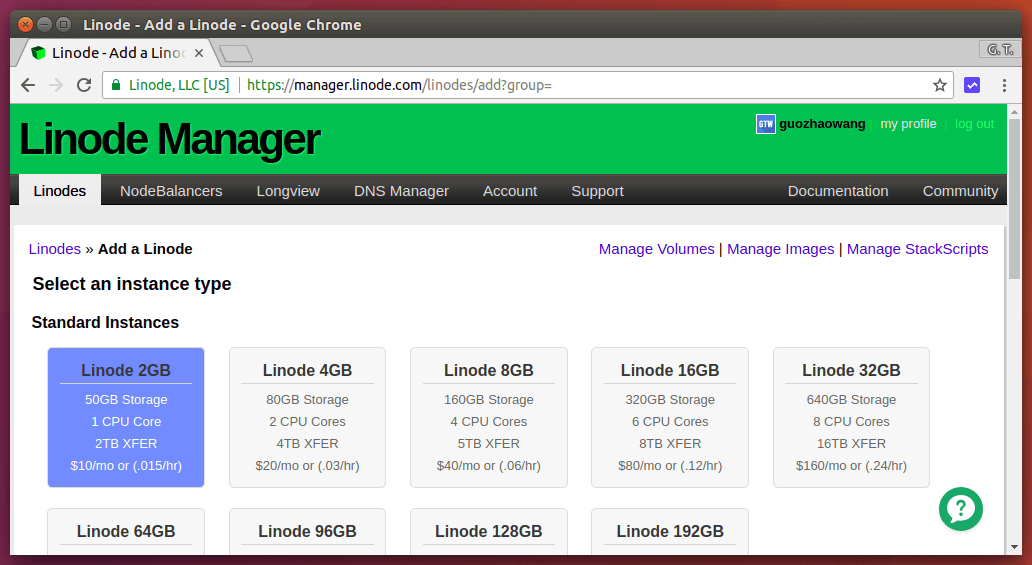The height and width of the screenshot is (565, 1032).
Task: Choose the Linode 128GB plan card
Action: (488, 531)
